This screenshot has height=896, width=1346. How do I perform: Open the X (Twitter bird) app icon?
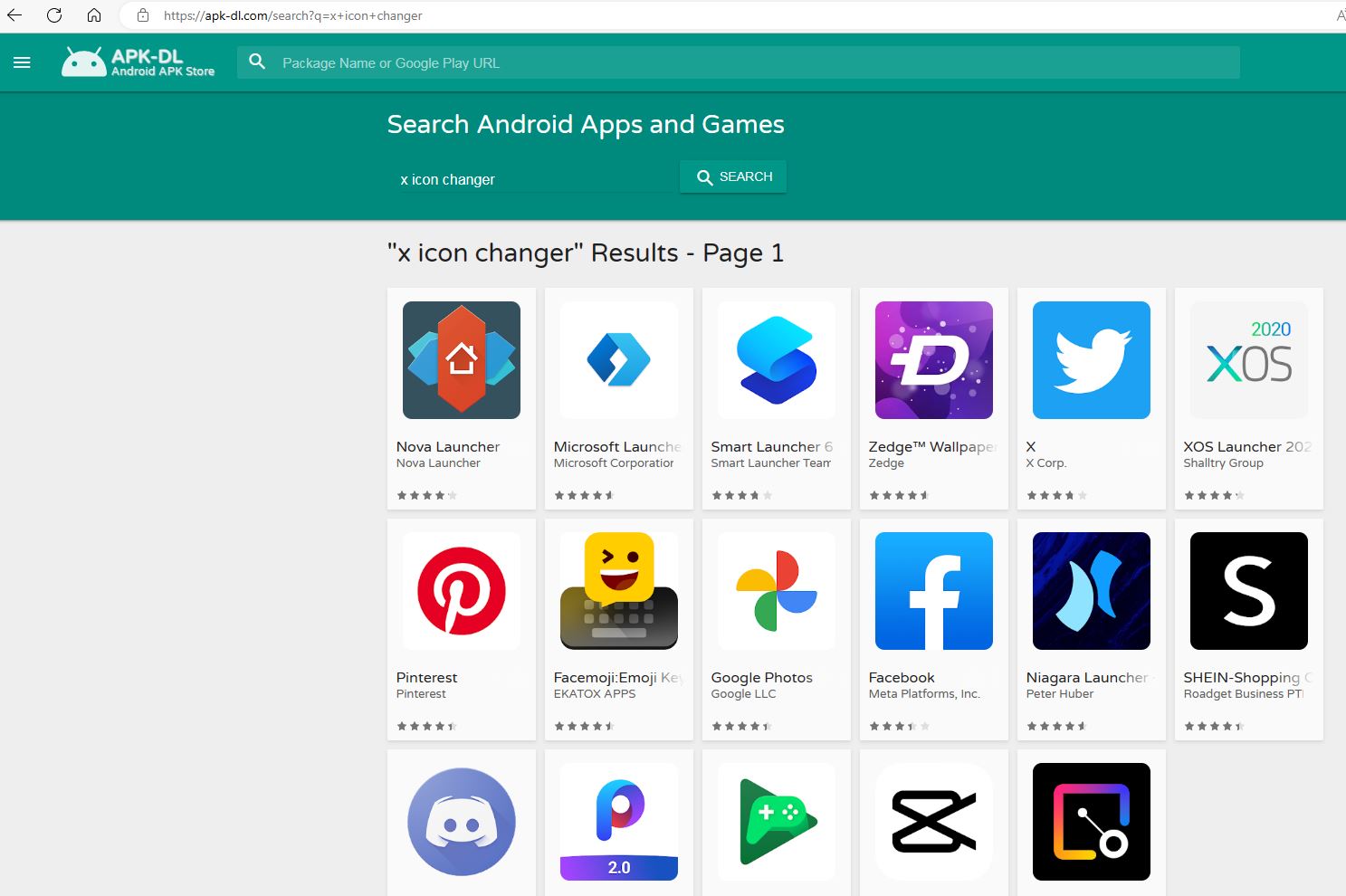(1092, 360)
